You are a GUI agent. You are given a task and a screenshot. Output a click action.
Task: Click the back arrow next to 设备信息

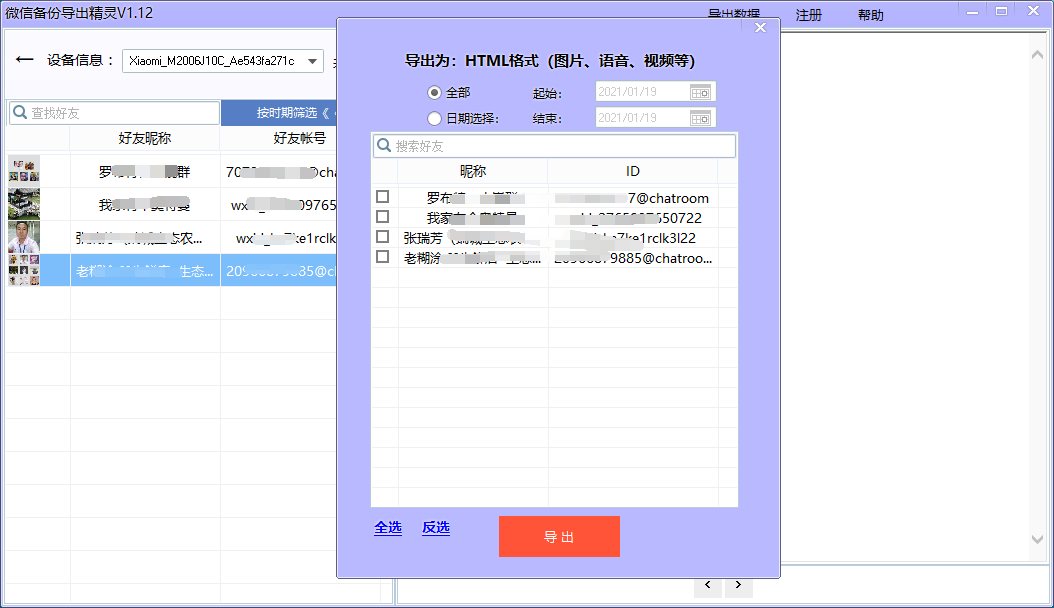pyautogui.click(x=26, y=60)
